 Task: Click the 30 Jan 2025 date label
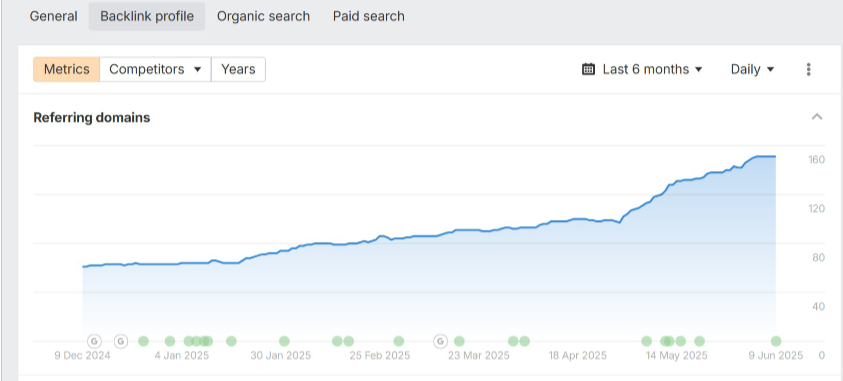pos(281,356)
